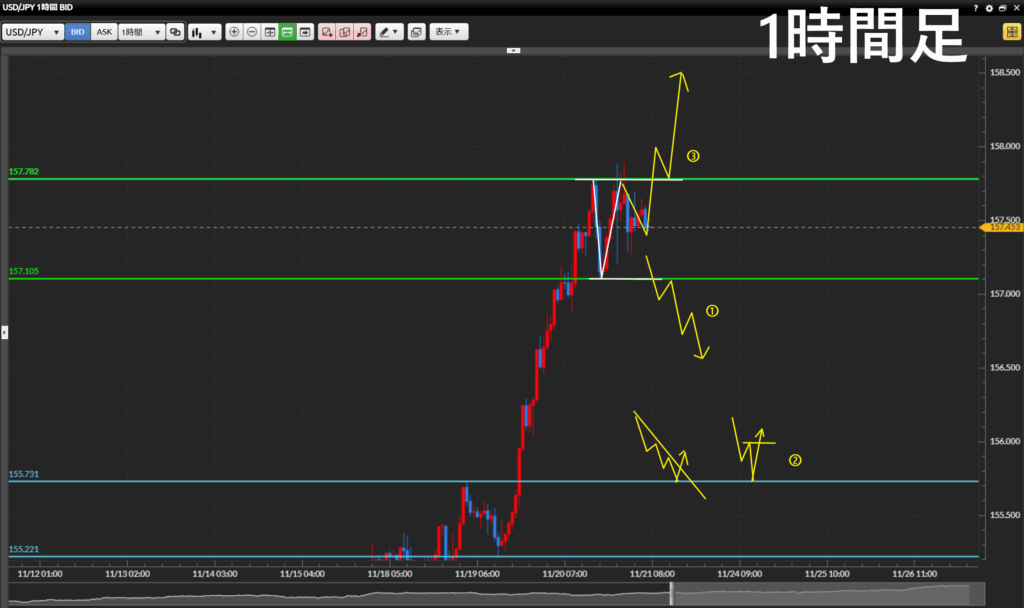Click the panel expand handle on the left edge
Image resolution: width=1024 pixels, height=608 pixels.
[x=3, y=331]
